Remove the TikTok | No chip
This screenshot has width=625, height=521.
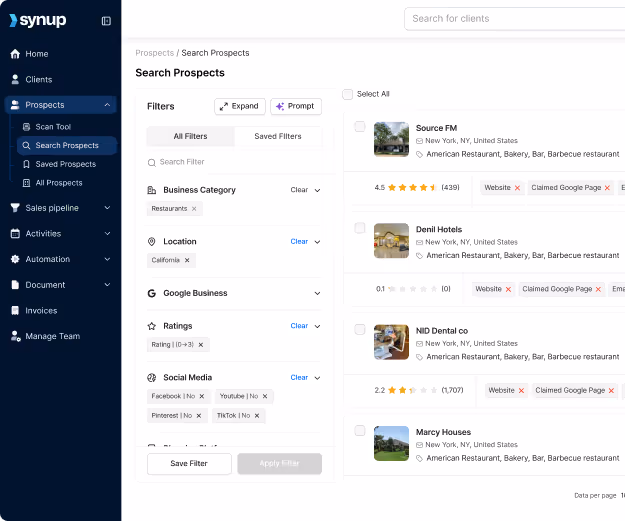coord(257,416)
